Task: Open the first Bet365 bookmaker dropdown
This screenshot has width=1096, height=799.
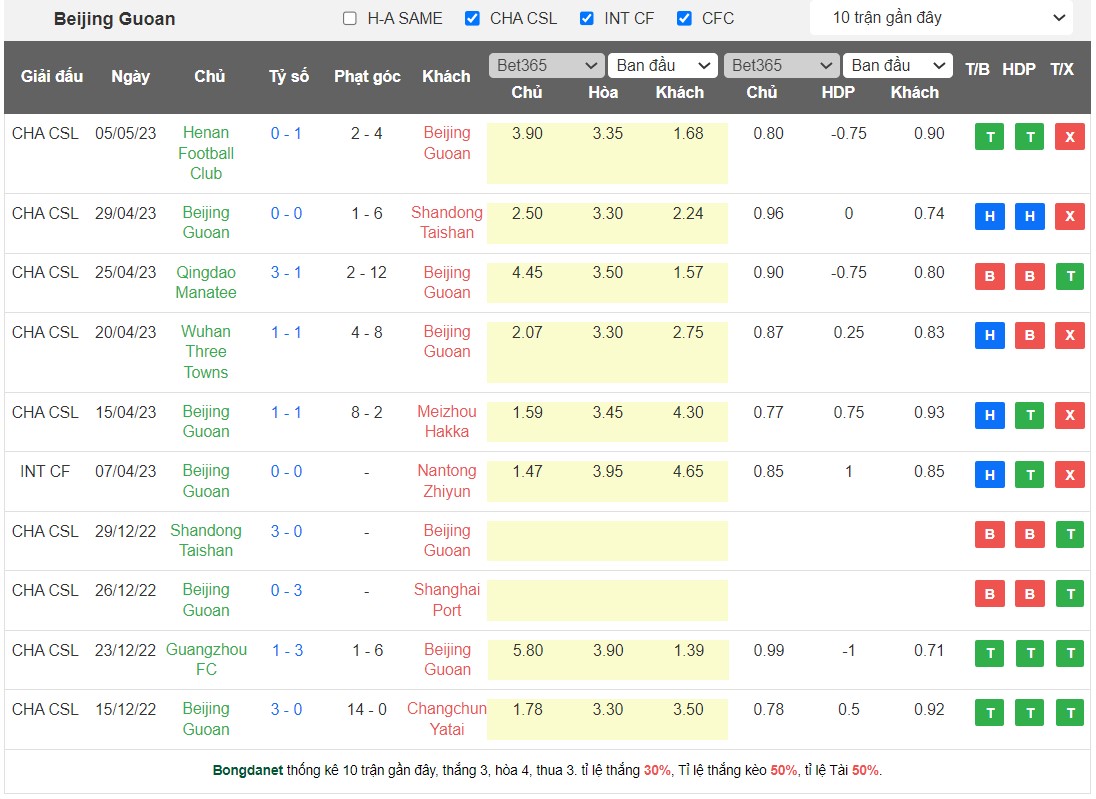Action: pyautogui.click(x=546, y=65)
